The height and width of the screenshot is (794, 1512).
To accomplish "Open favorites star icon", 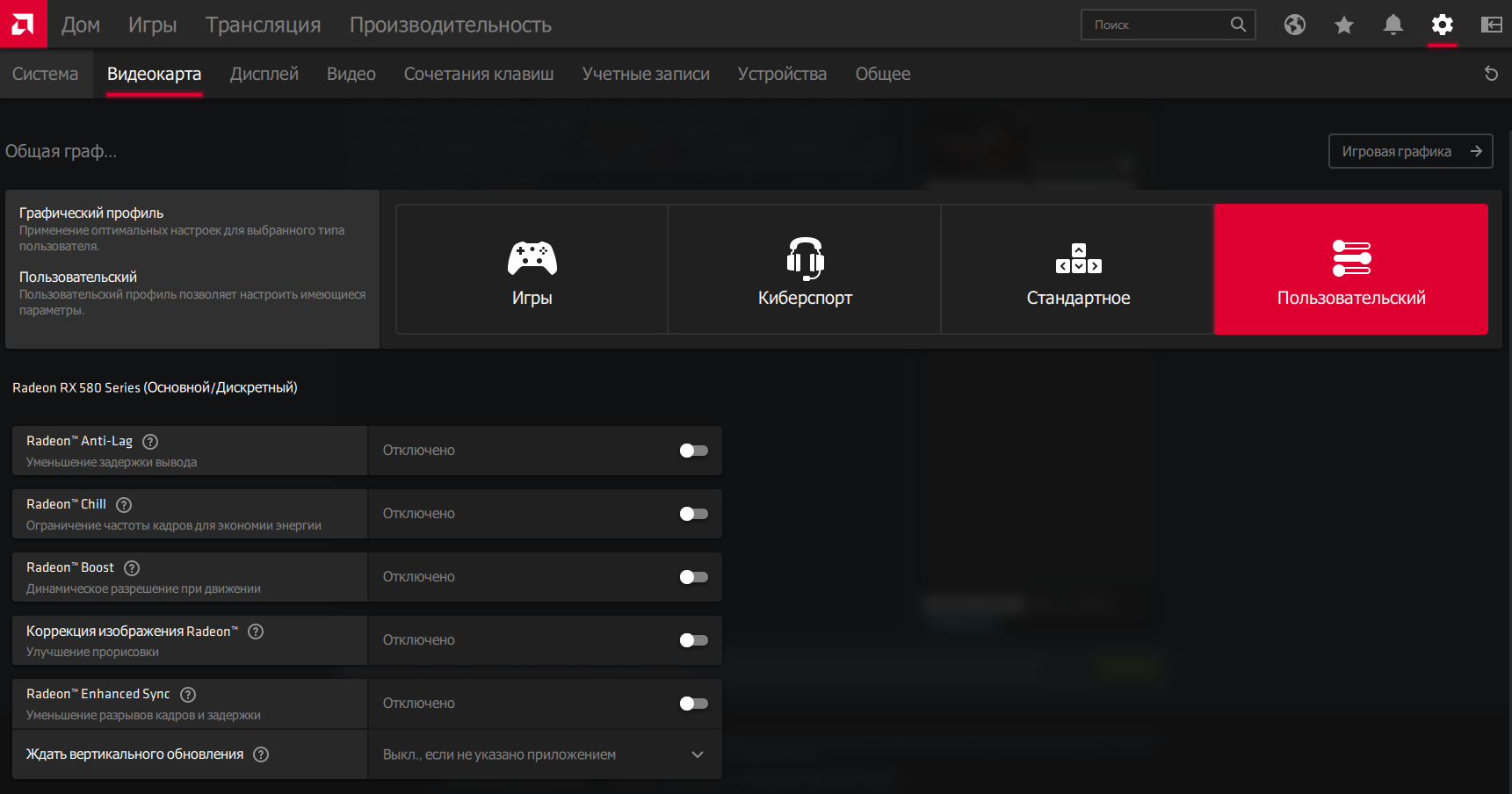I will [1344, 25].
